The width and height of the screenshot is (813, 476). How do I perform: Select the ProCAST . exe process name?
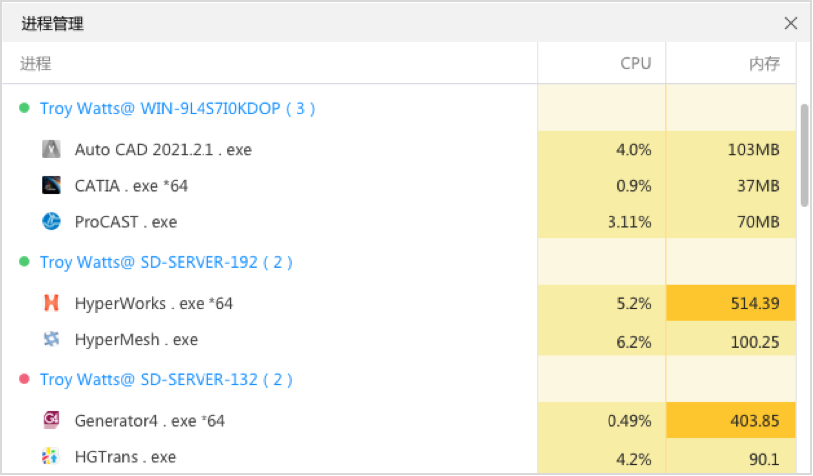[125, 222]
